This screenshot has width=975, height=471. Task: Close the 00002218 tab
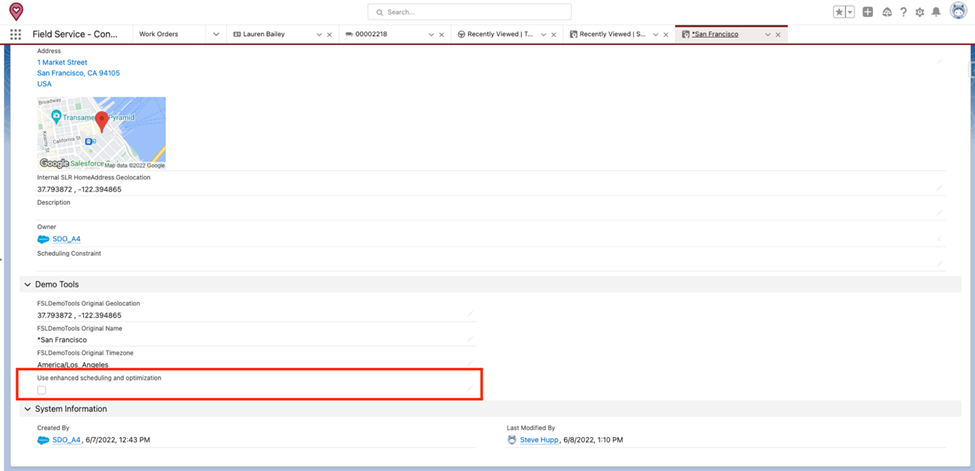coord(441,35)
